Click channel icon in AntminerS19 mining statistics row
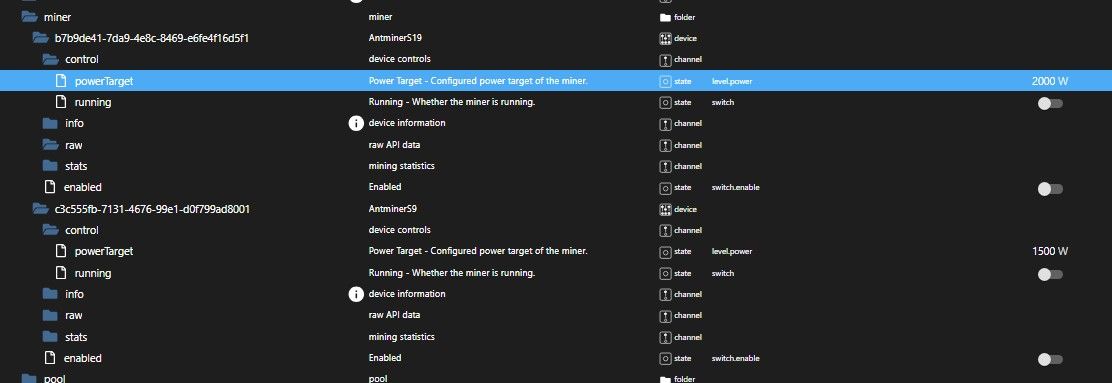The height and width of the screenshot is (383, 1112). point(665,167)
